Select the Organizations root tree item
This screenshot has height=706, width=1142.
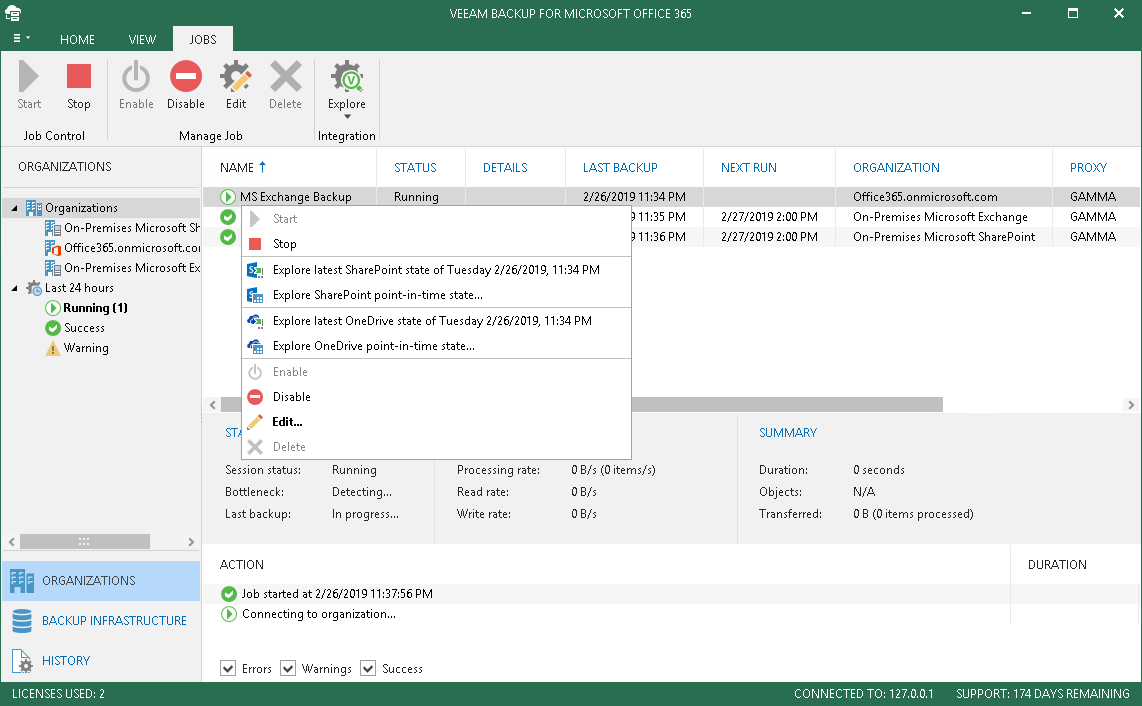click(x=82, y=208)
